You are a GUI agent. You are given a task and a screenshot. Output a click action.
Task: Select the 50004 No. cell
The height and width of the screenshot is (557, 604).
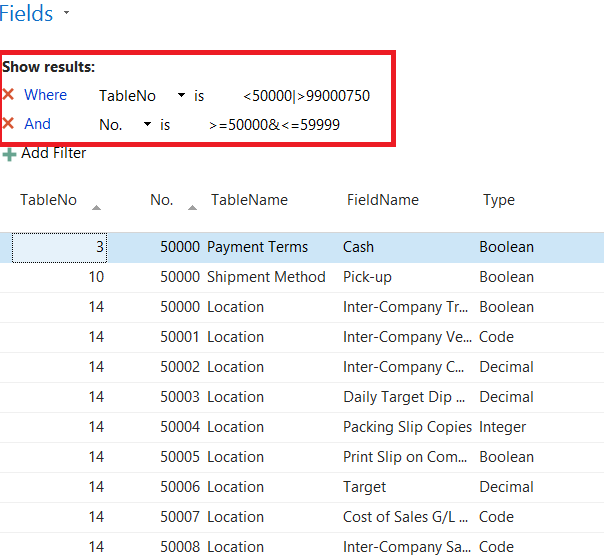[180, 427]
